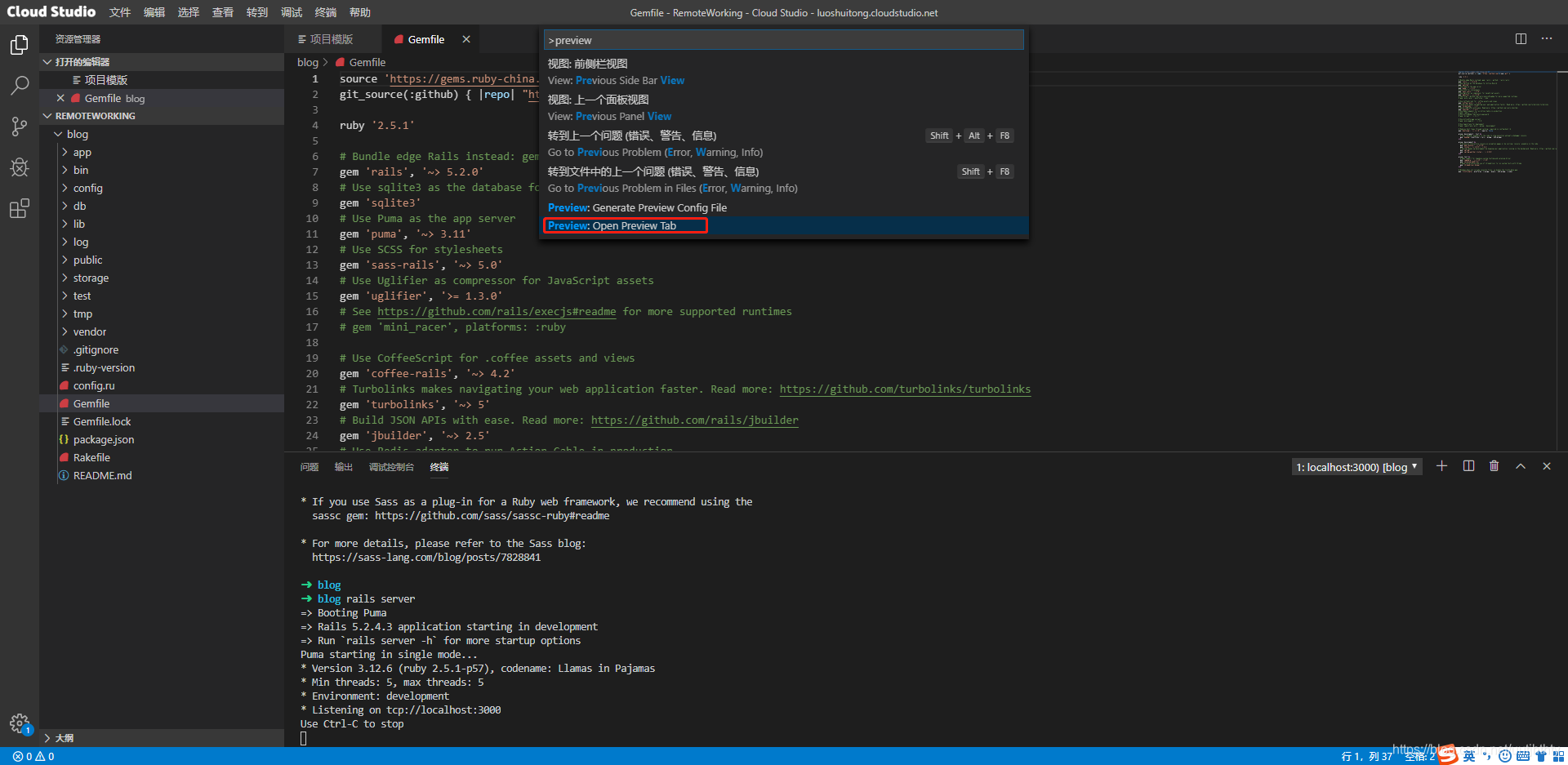1568x765 pixels.
Task: Maximize panel with up chevron icon
Action: tap(1521, 466)
